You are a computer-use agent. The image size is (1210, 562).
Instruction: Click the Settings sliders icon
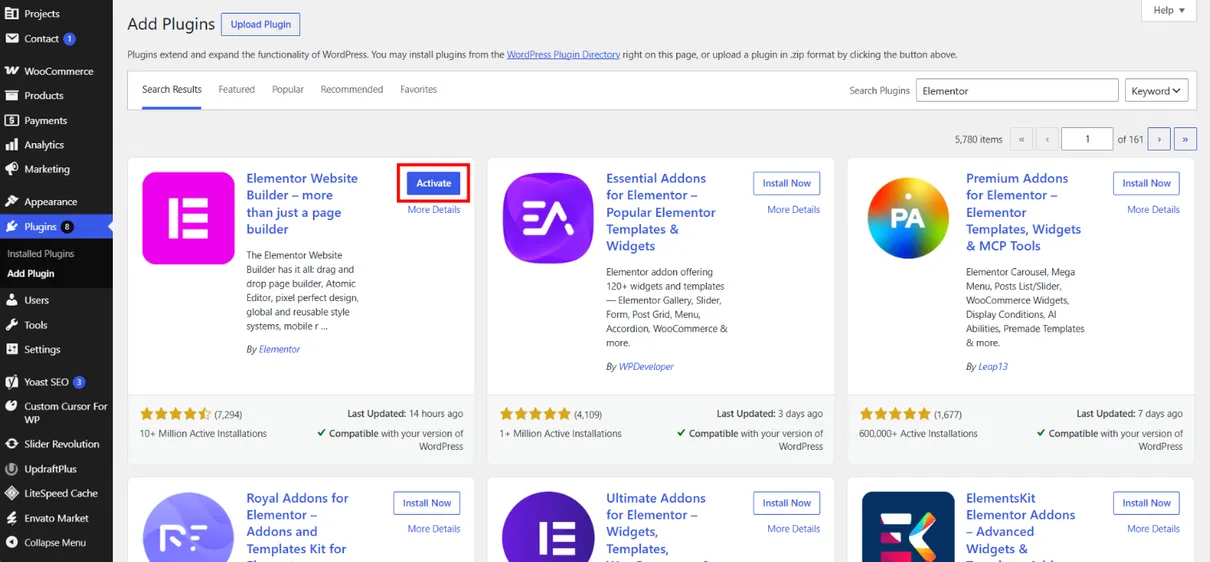pyautogui.click(x=12, y=349)
